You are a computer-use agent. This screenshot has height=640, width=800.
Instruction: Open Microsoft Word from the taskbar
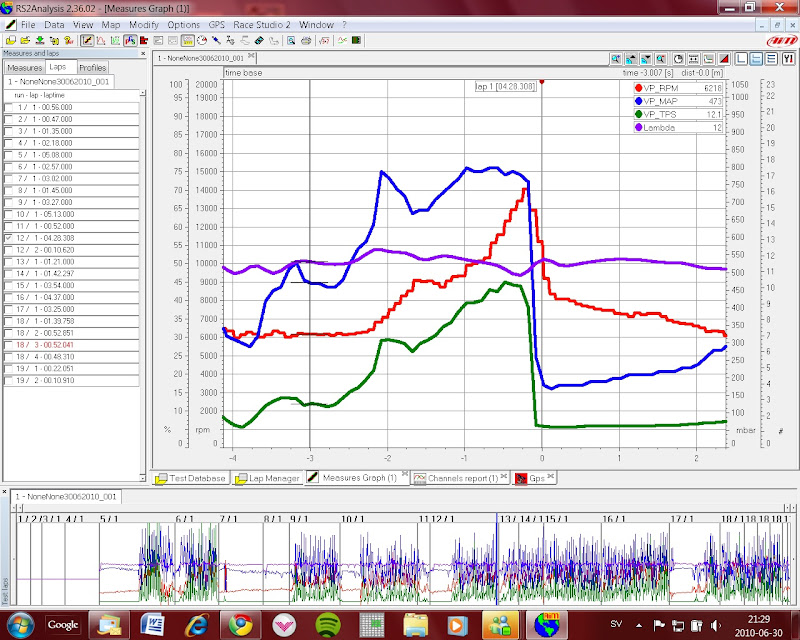(153, 625)
